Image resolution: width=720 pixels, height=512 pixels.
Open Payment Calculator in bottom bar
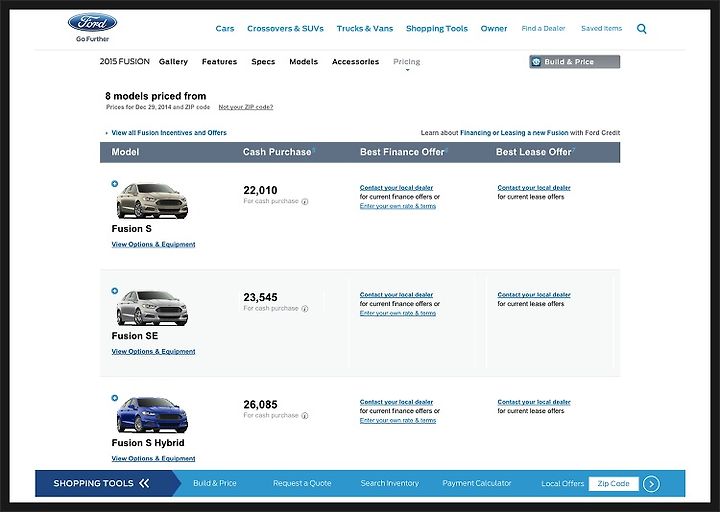[x=477, y=483]
